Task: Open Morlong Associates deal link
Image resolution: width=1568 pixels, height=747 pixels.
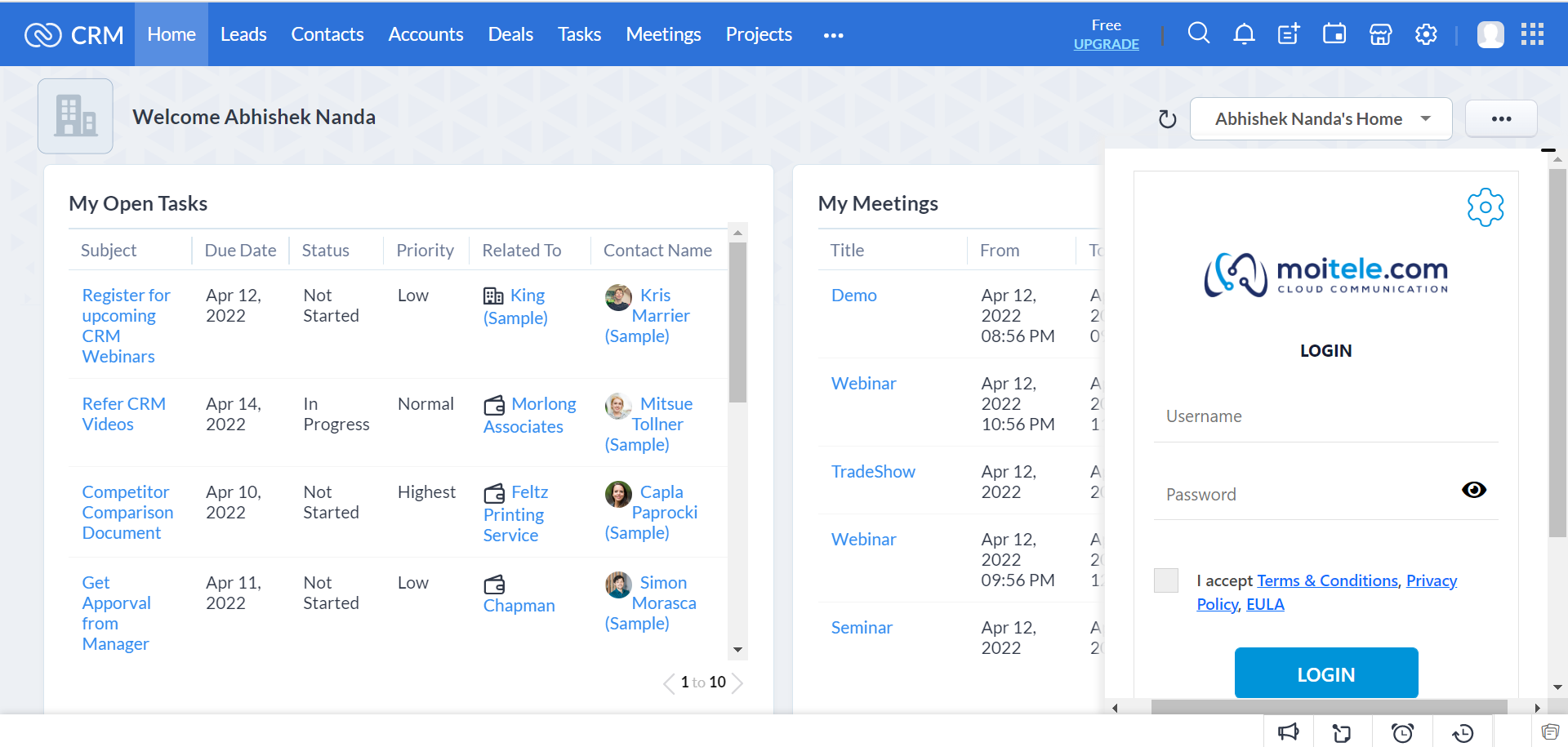Action: 529,416
